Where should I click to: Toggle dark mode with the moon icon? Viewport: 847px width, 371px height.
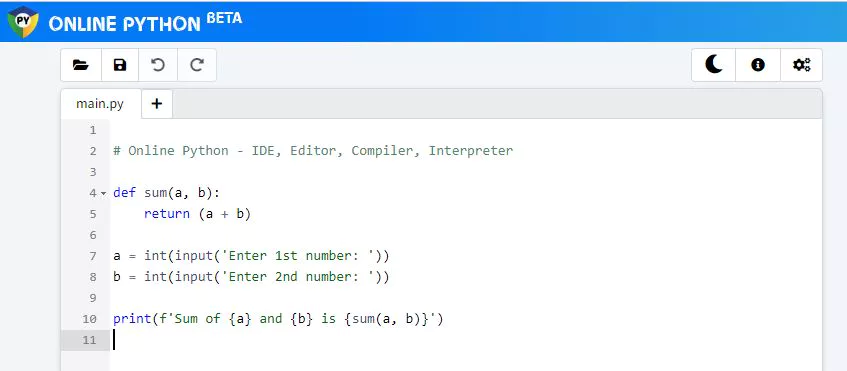tap(714, 65)
